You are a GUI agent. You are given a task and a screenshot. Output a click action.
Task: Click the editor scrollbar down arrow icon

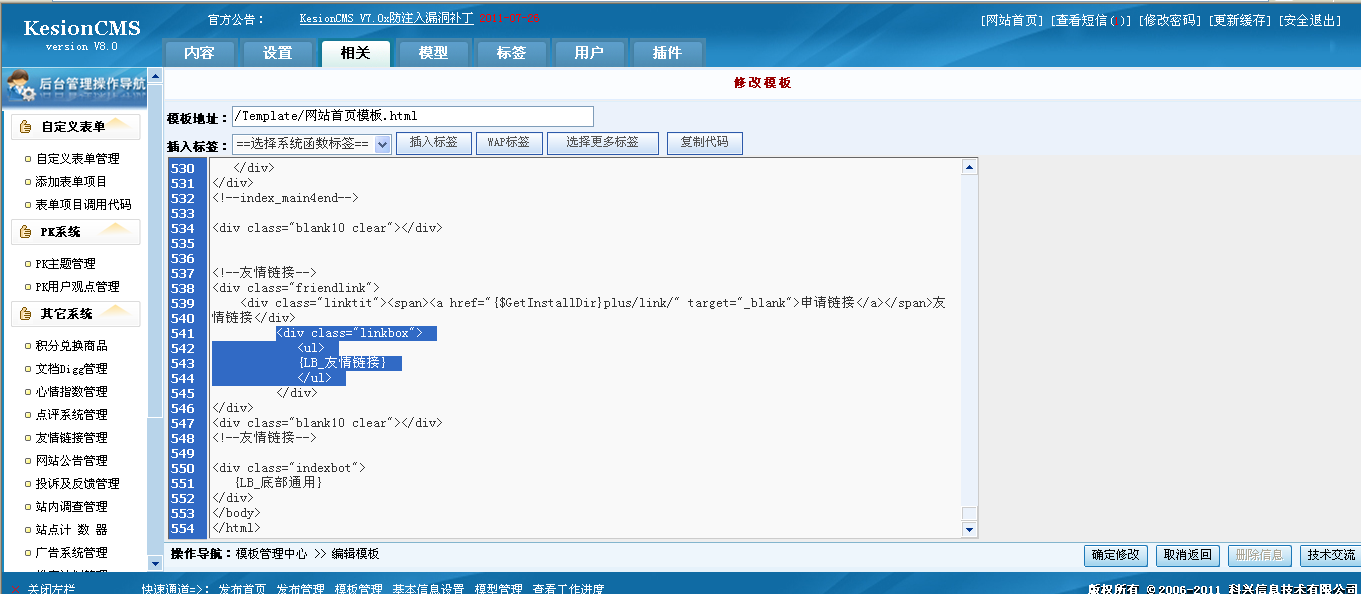(x=967, y=530)
